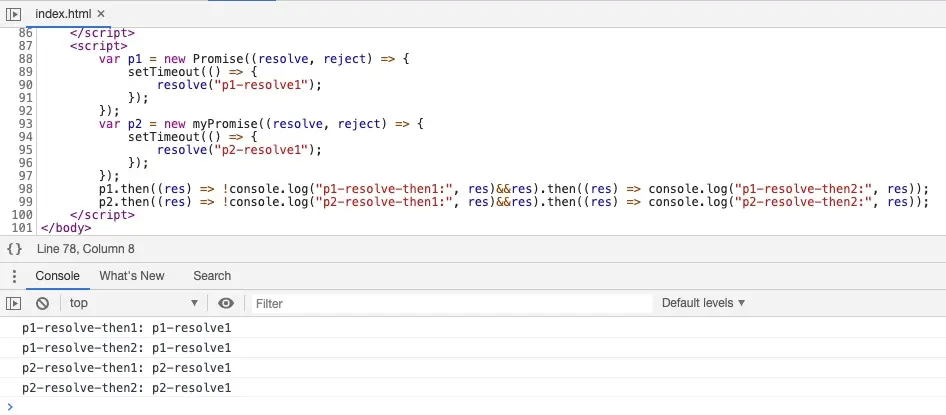Open the drawer three-dot menu
The image size is (946, 415).
[14, 276]
